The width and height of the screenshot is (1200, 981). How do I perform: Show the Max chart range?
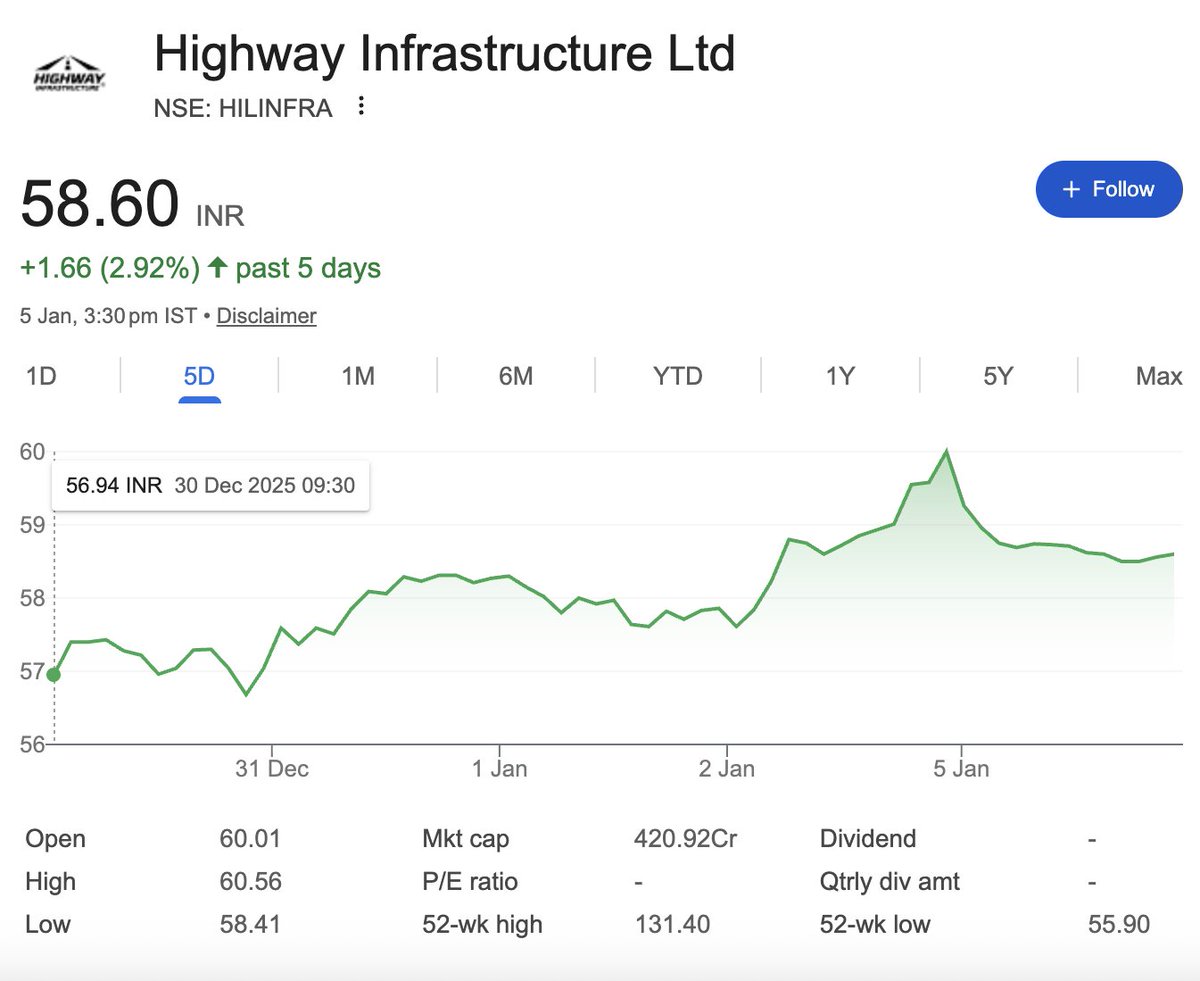[x=1159, y=376]
